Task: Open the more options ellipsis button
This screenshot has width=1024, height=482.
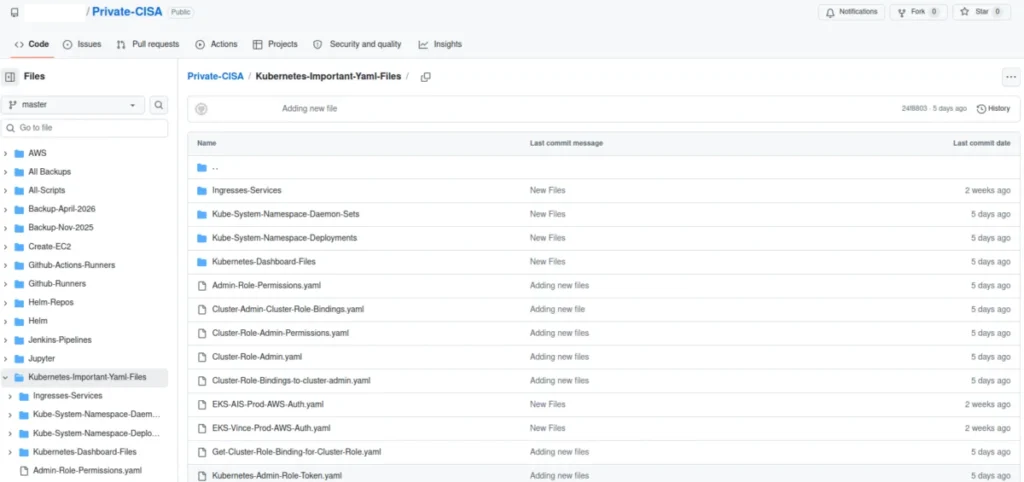Action: (1011, 77)
